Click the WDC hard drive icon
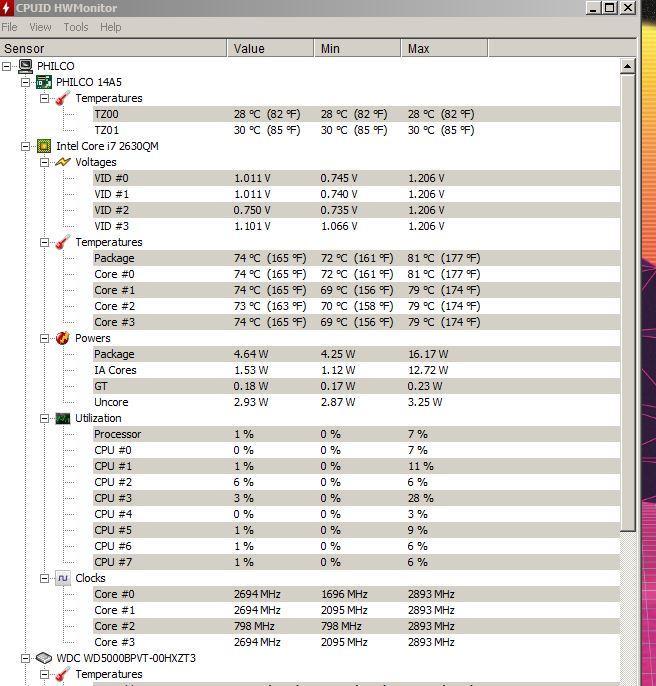Screen dimensions: 656x686 tap(44, 658)
